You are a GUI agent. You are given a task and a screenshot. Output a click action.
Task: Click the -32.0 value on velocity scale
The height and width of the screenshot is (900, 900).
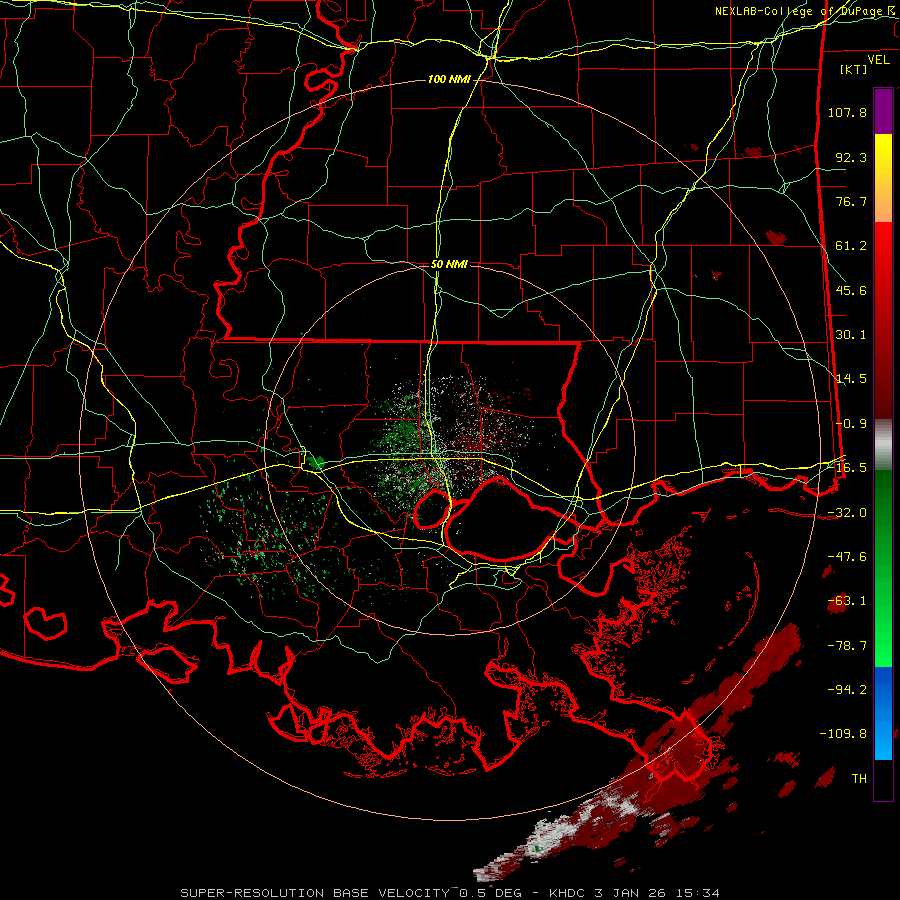point(847,513)
